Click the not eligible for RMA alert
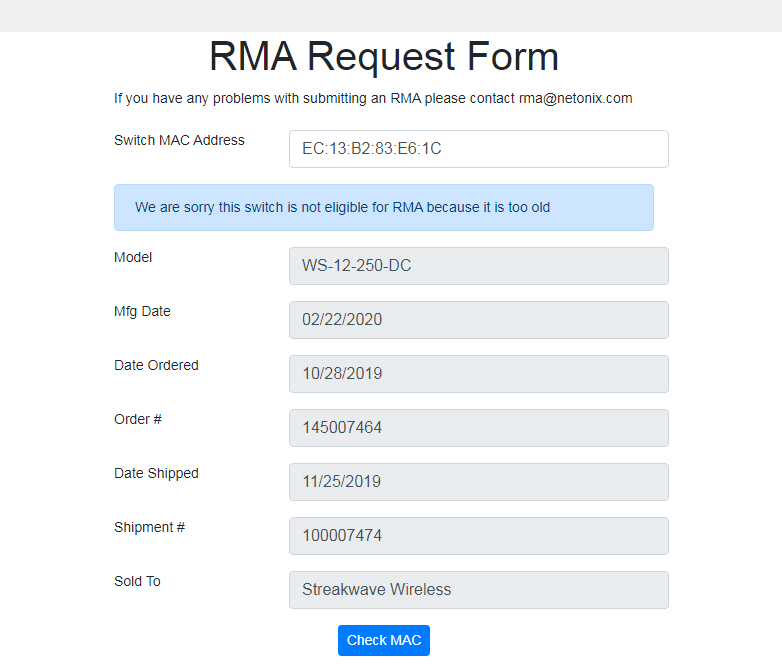 [383, 208]
